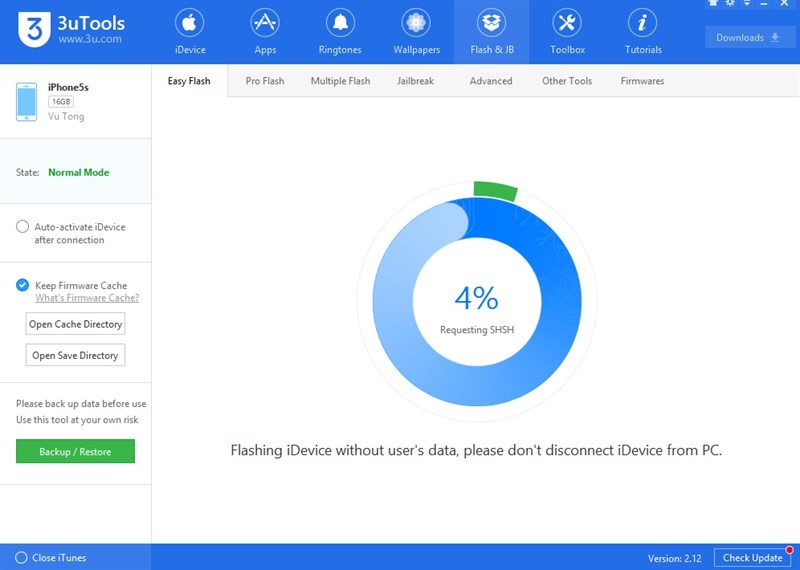
Task: Click 'Please back up data before use'
Action: (81, 404)
